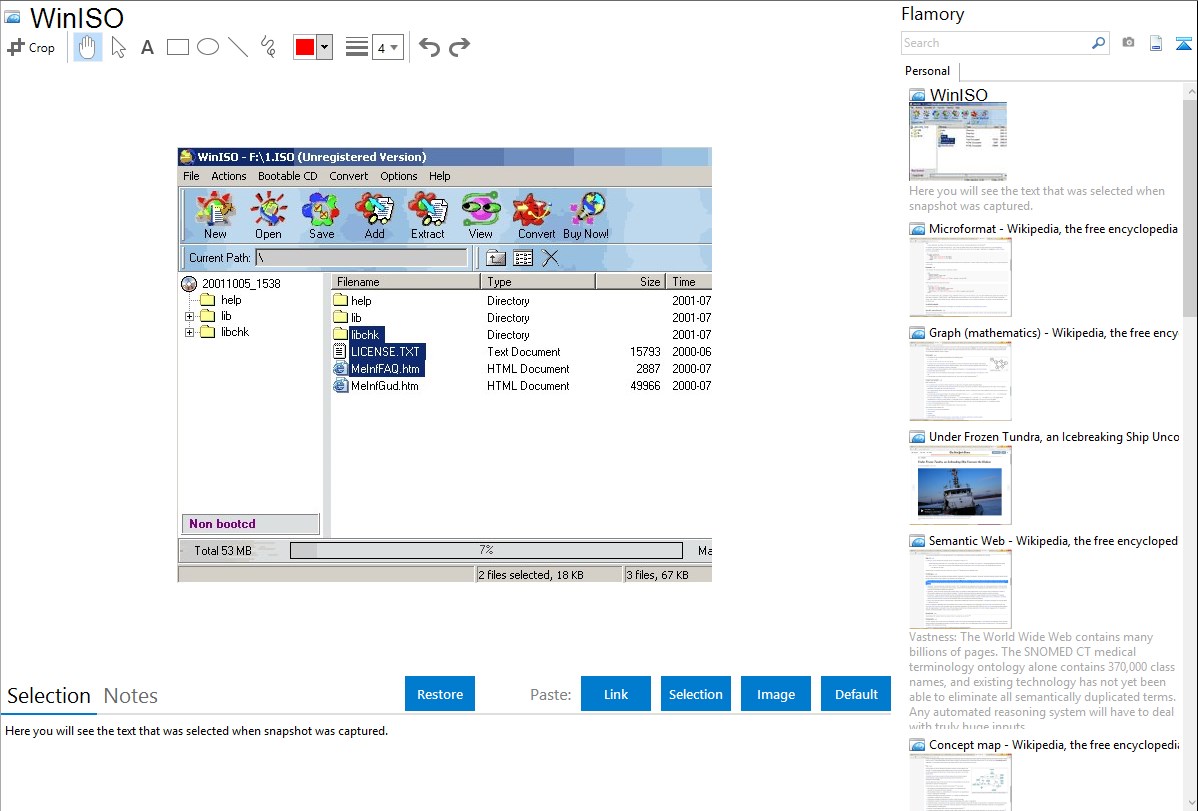This screenshot has width=1198, height=811.
Task: Select the rectangle shape tool
Action: tap(177, 47)
